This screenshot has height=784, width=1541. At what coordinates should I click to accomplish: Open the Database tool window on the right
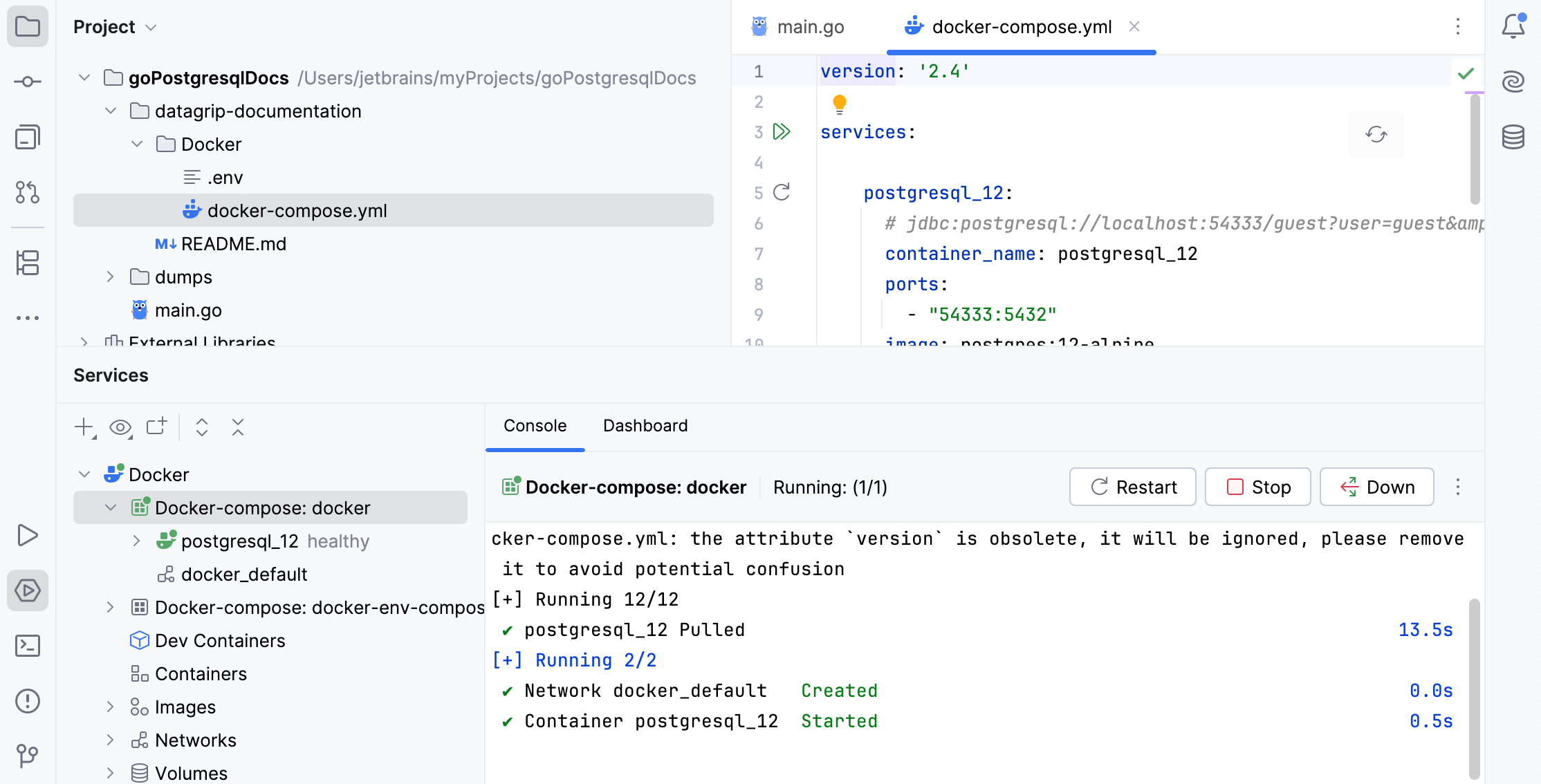[1513, 137]
